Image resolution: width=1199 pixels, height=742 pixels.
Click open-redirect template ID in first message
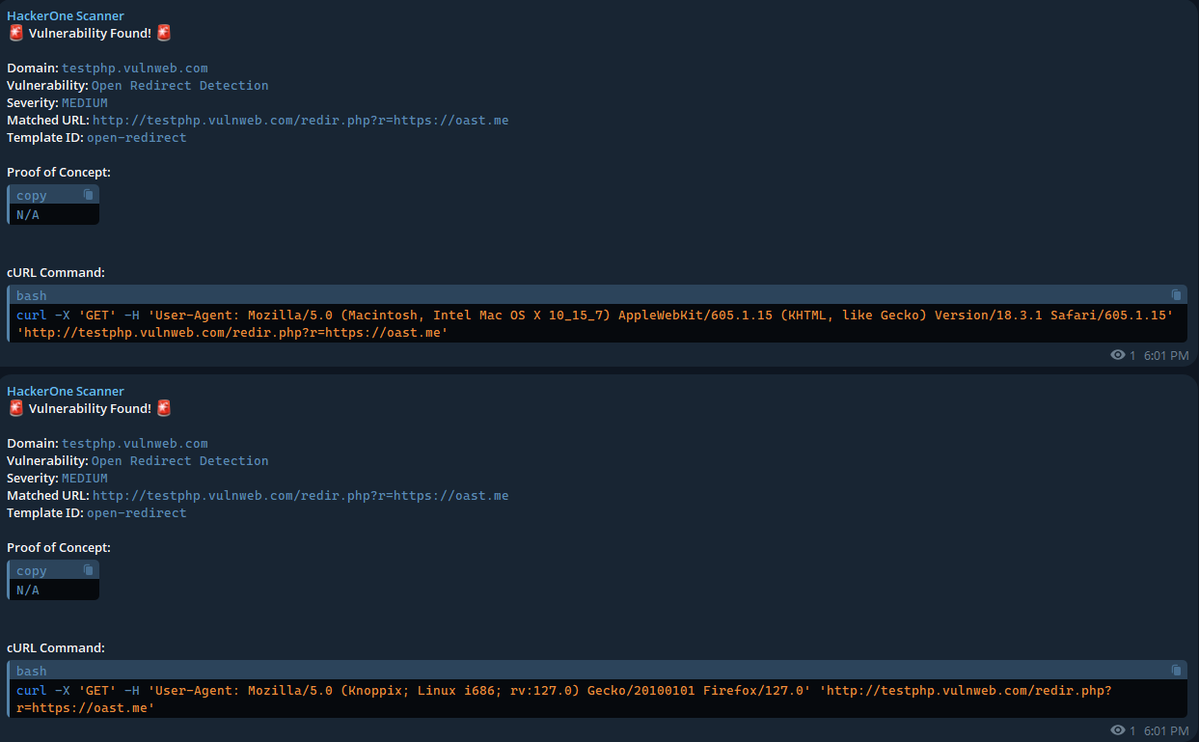[x=137, y=138]
